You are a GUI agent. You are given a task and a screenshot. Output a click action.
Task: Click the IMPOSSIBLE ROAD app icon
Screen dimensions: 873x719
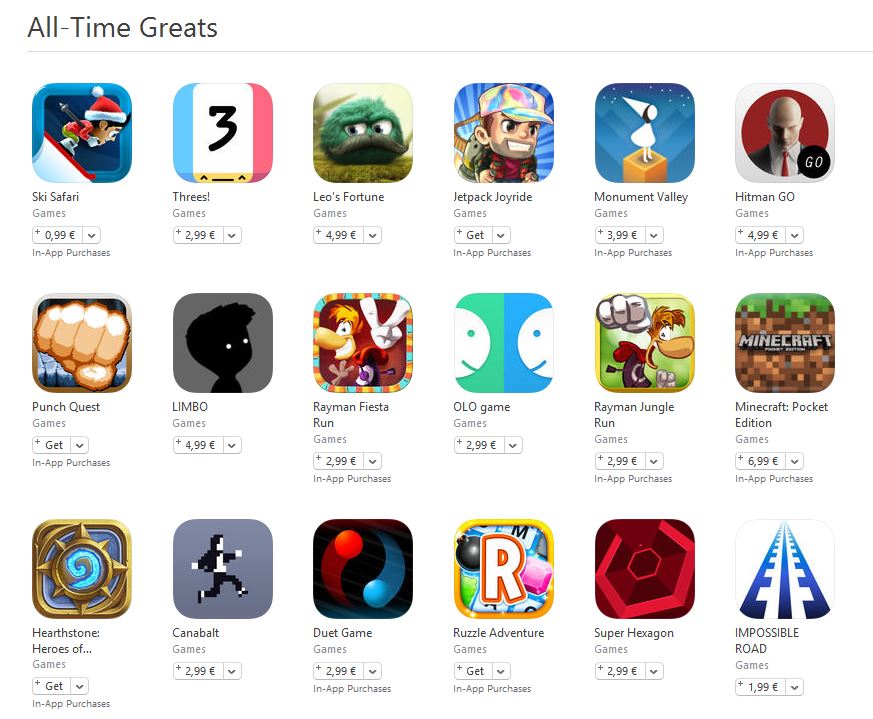click(785, 569)
